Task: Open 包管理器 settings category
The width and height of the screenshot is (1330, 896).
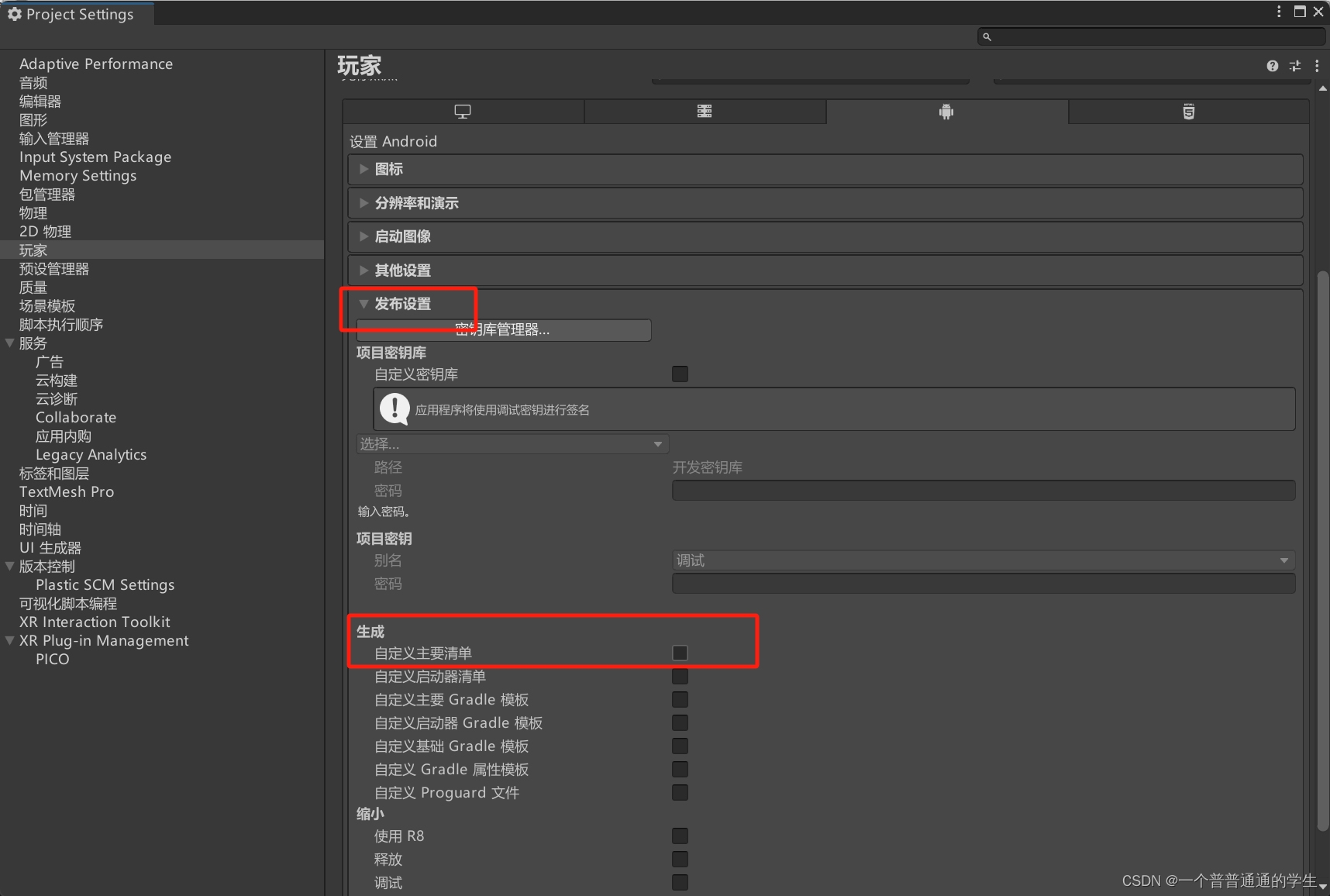Action: [47, 194]
